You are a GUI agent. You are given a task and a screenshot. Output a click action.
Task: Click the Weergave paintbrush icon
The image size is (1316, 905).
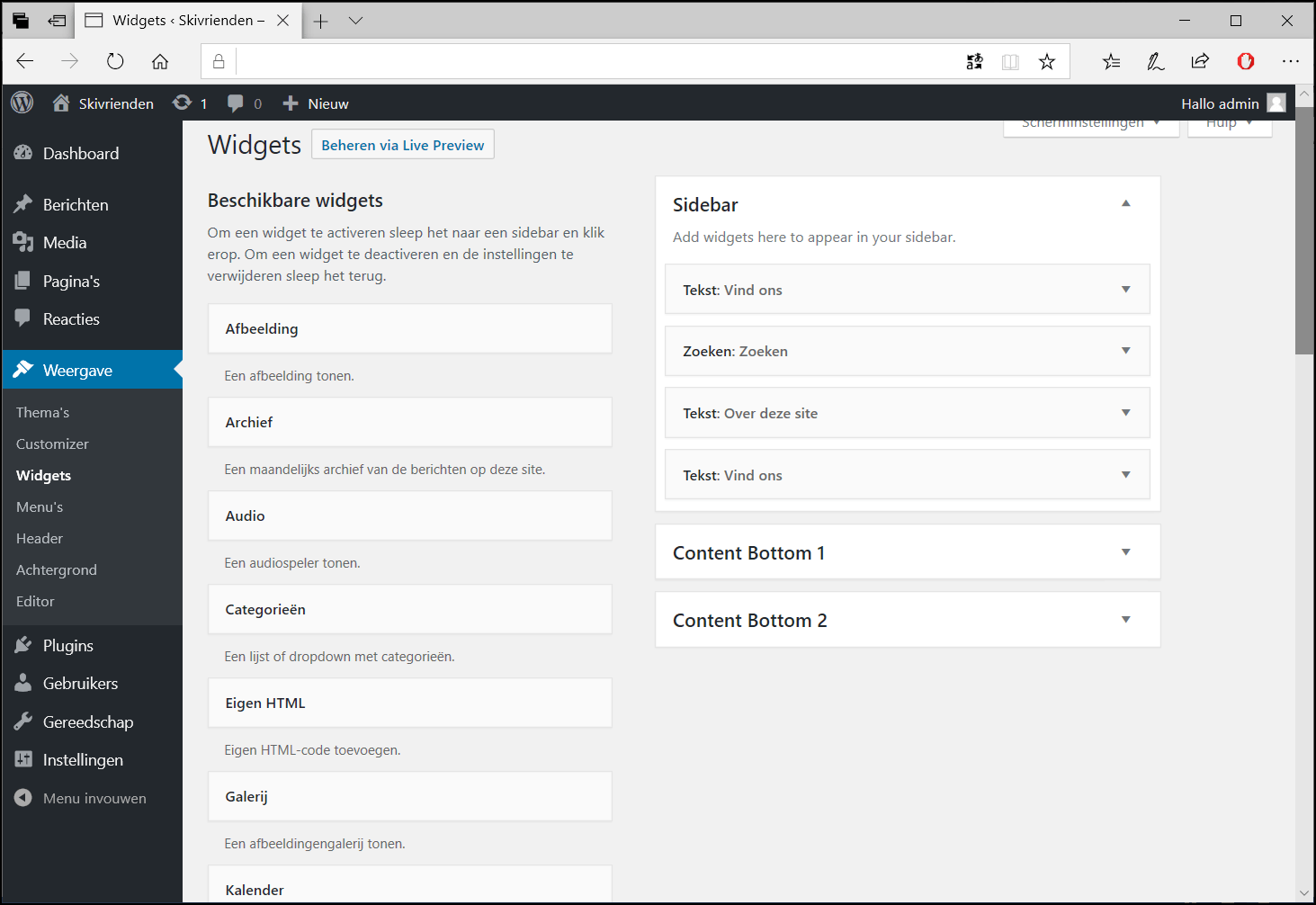tap(23, 370)
